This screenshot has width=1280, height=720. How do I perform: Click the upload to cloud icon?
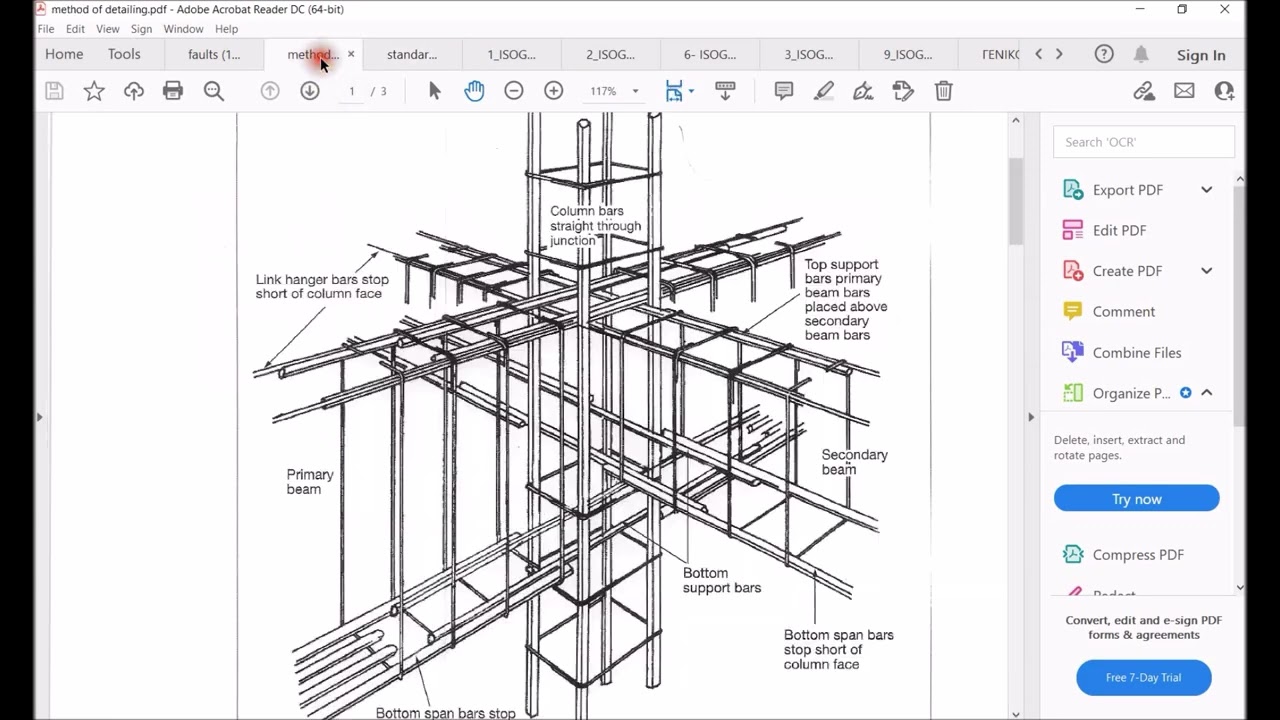pos(134,91)
